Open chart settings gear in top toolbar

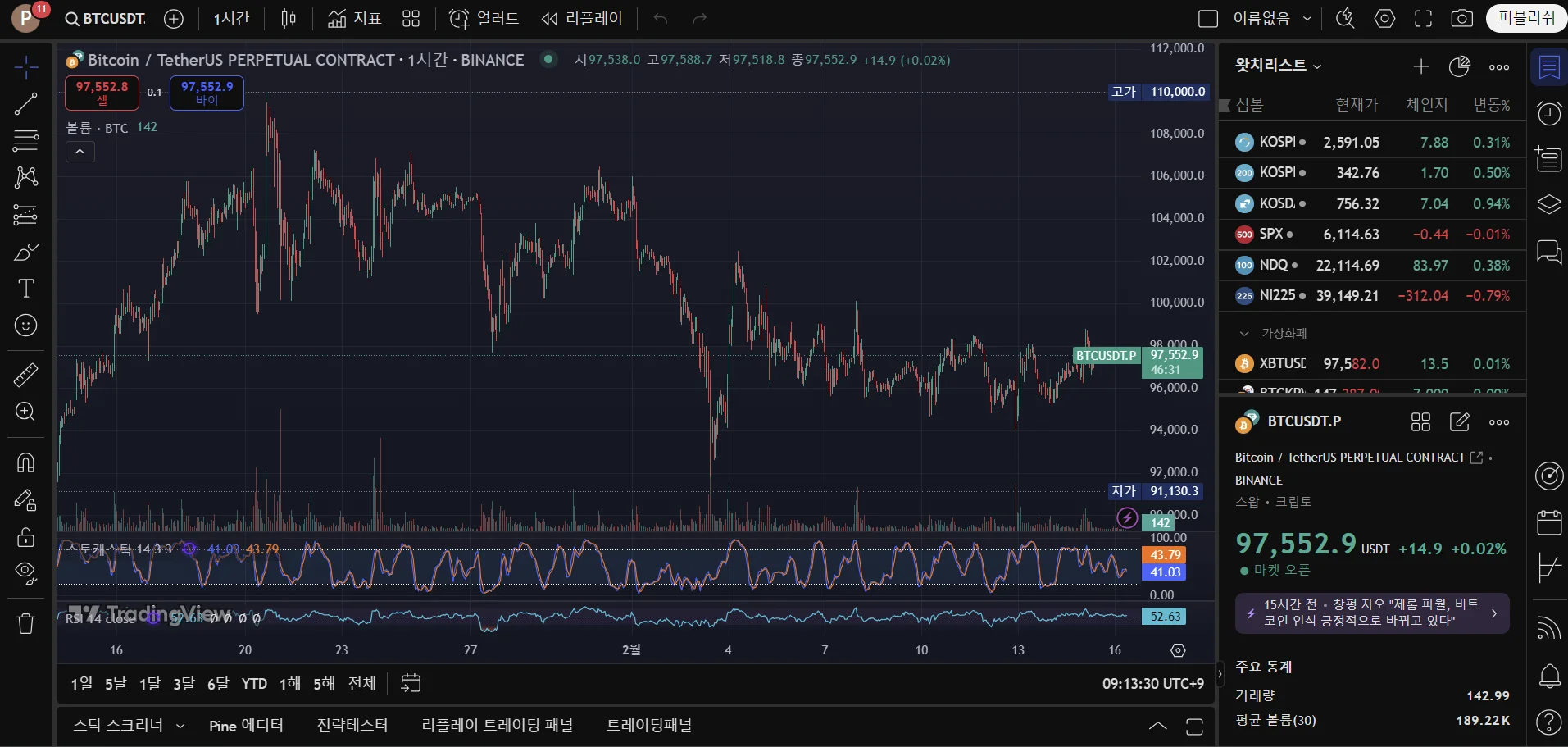1384,18
